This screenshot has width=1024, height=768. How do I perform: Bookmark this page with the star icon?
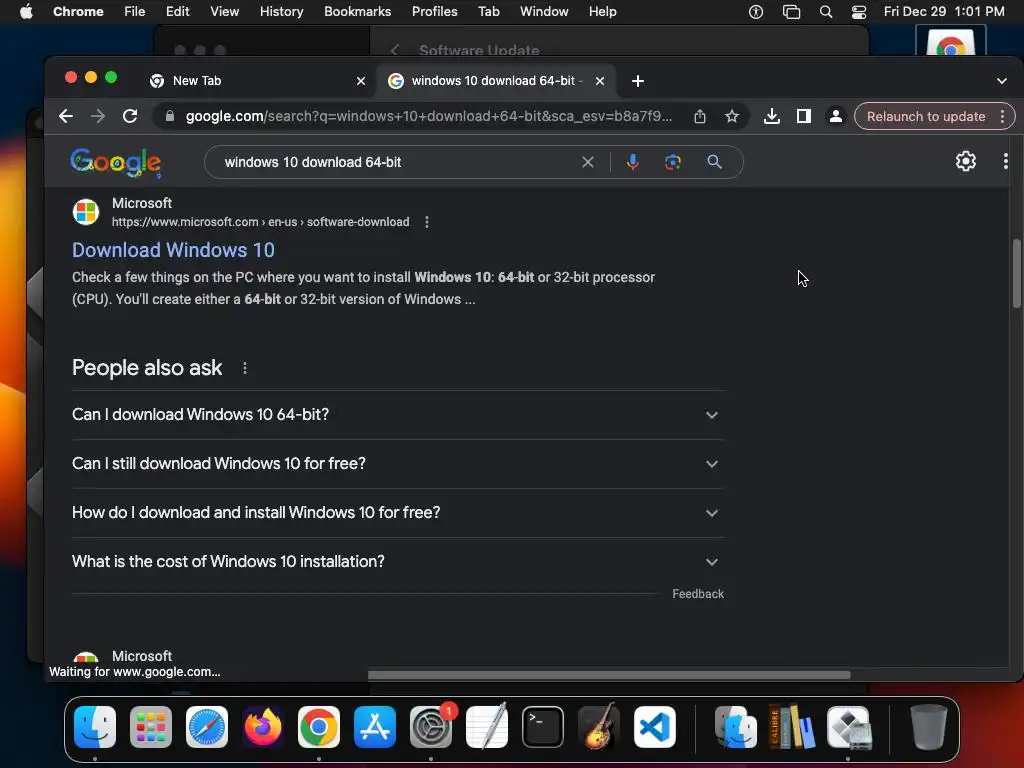click(732, 116)
